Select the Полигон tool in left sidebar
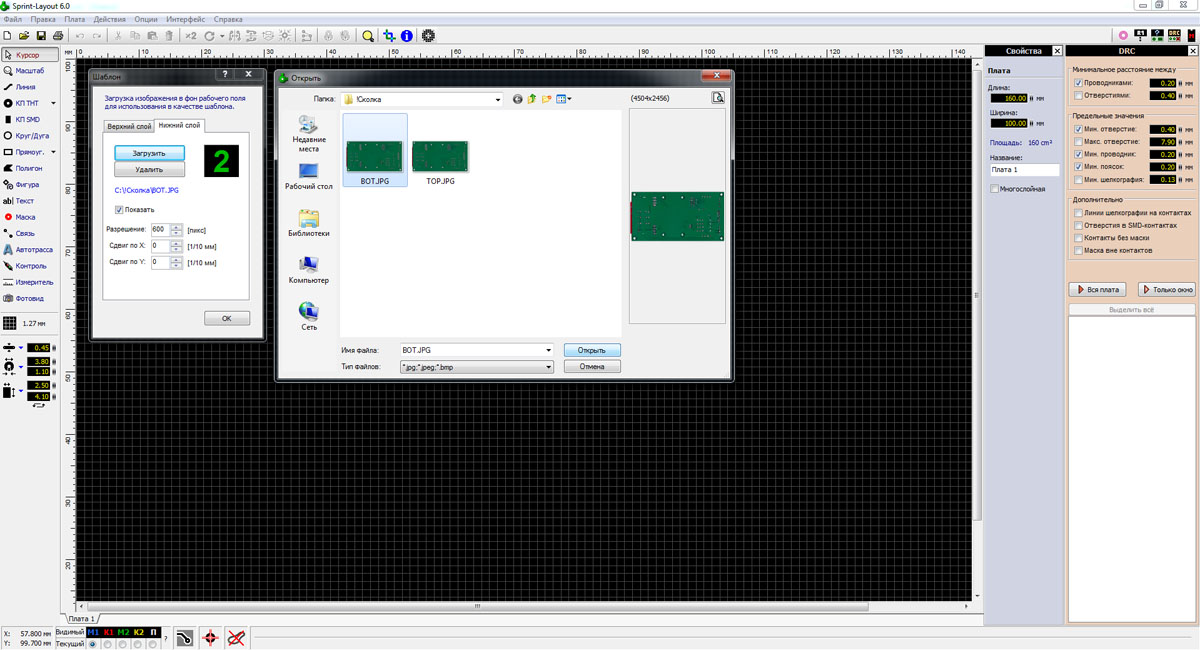Image resolution: width=1200 pixels, height=650 pixels. (x=28, y=168)
